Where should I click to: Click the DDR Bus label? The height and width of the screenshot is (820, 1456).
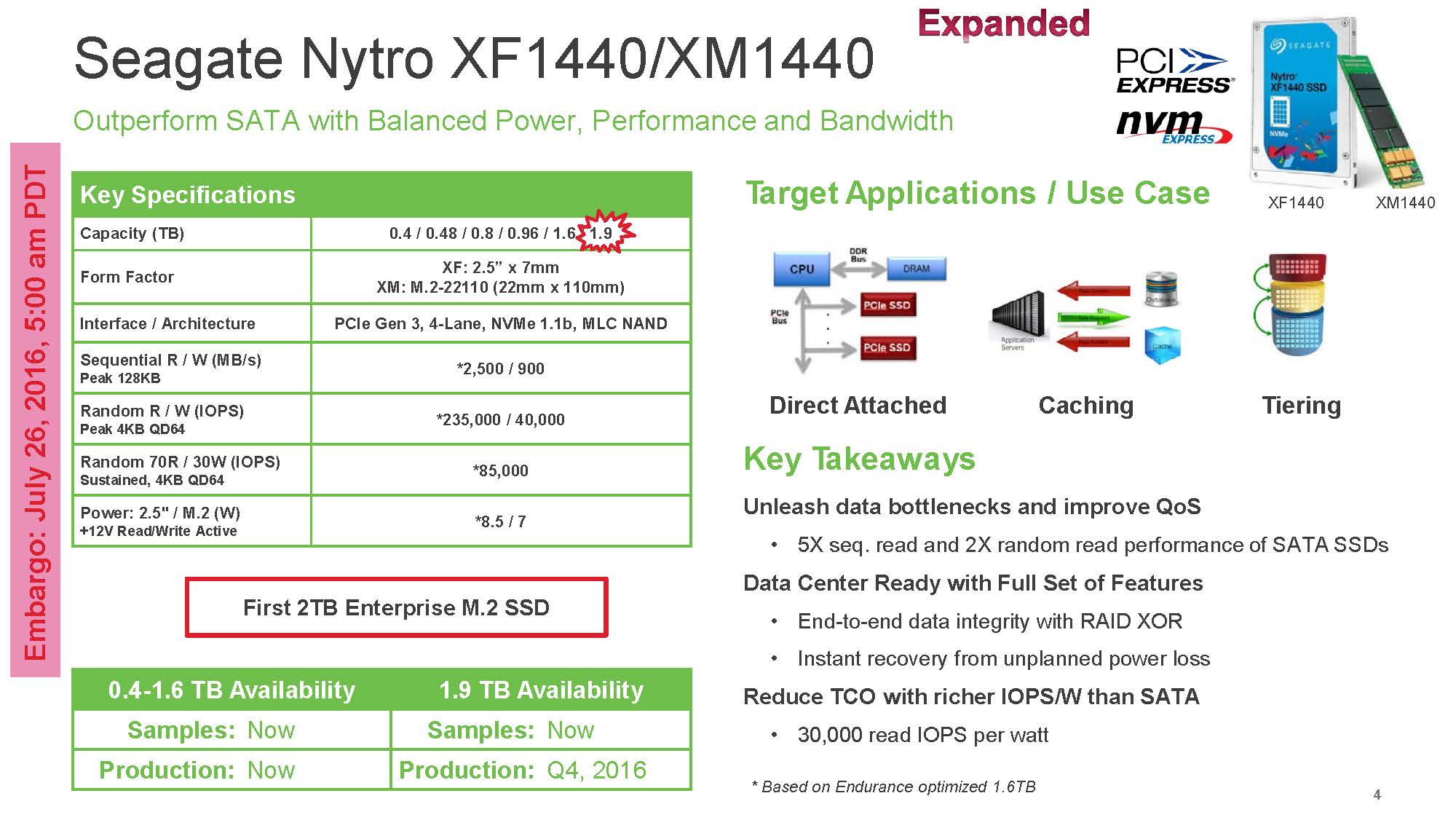click(858, 254)
